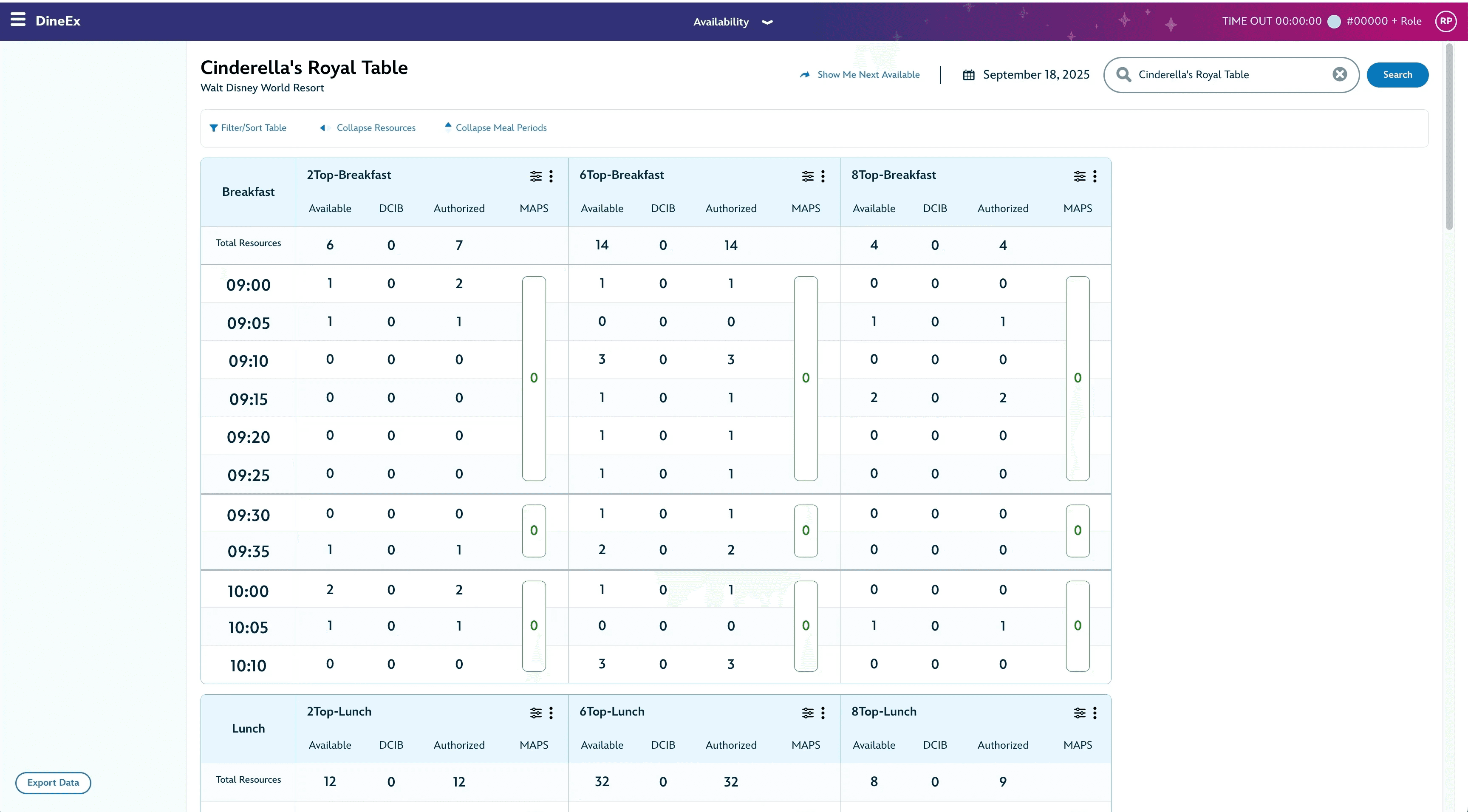This screenshot has height=812, width=1468.
Task: Clear the search field using the X icon
Action: (x=1340, y=74)
